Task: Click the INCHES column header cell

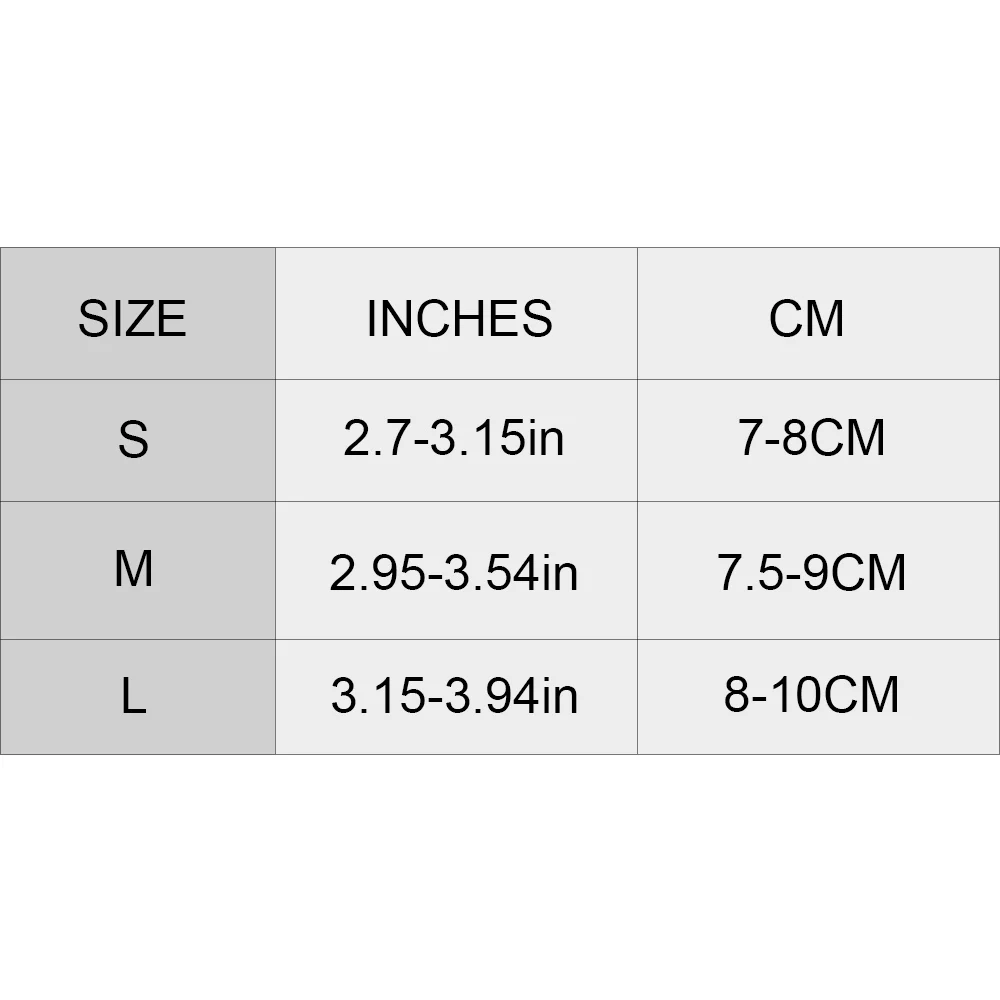Action: pos(459,318)
